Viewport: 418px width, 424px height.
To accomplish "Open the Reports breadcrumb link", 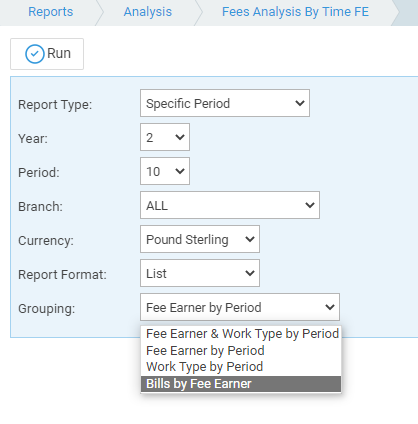I will tap(51, 12).
